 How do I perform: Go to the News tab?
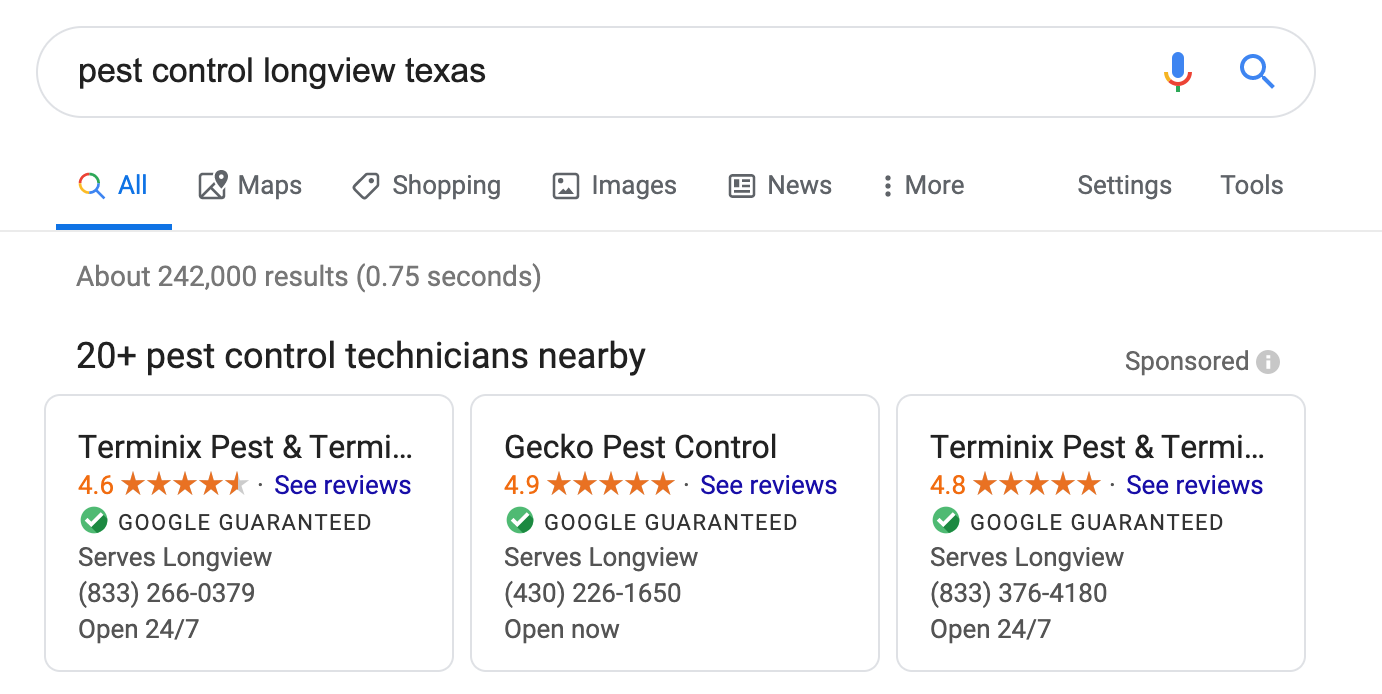pyautogui.click(x=780, y=186)
